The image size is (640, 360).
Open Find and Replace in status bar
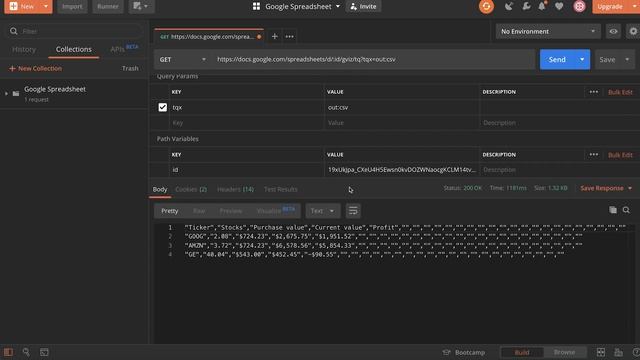pos(26,352)
